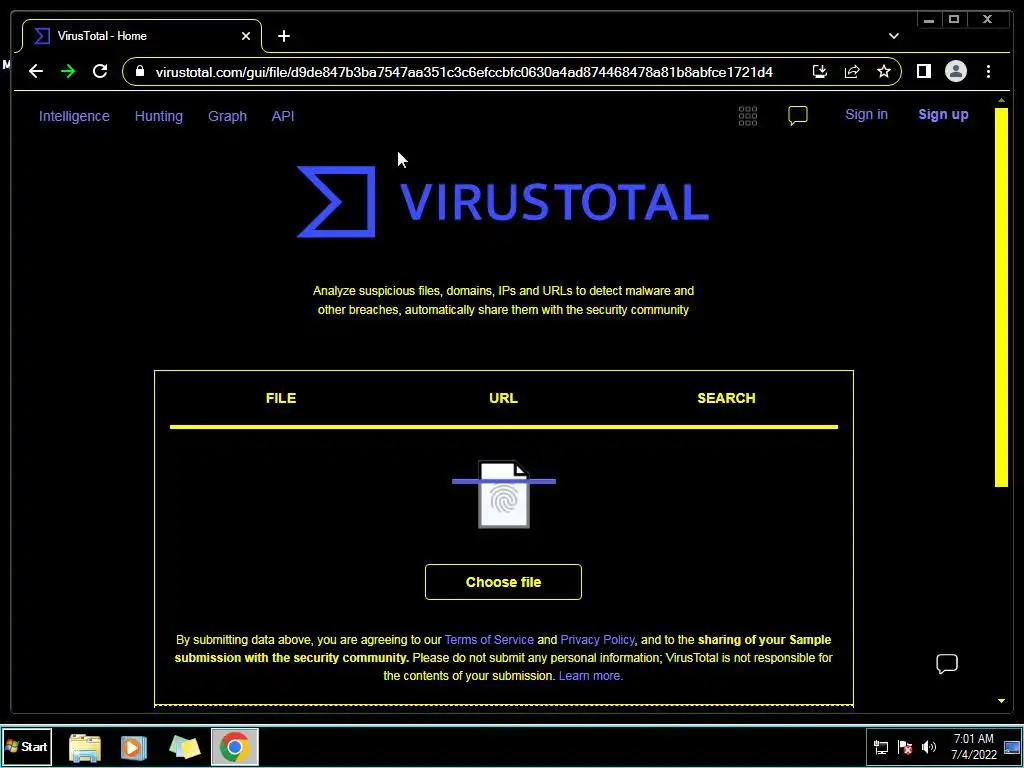The height and width of the screenshot is (768, 1024).
Task: Click the VIRUSTOTAL wordmark text
Action: pyautogui.click(x=554, y=201)
